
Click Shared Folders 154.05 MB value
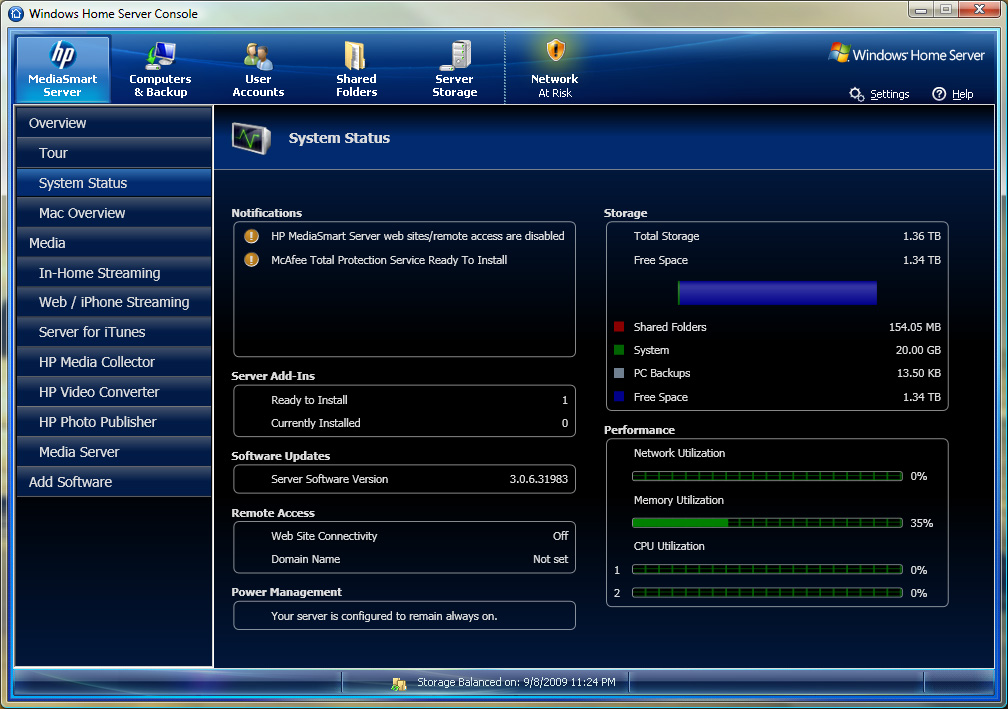click(915, 327)
